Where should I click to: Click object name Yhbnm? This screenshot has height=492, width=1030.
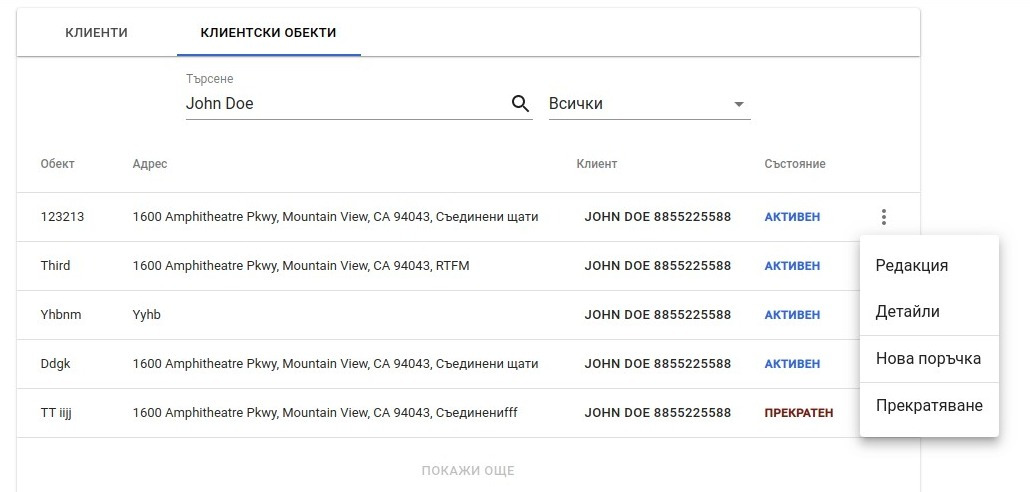[x=61, y=315]
